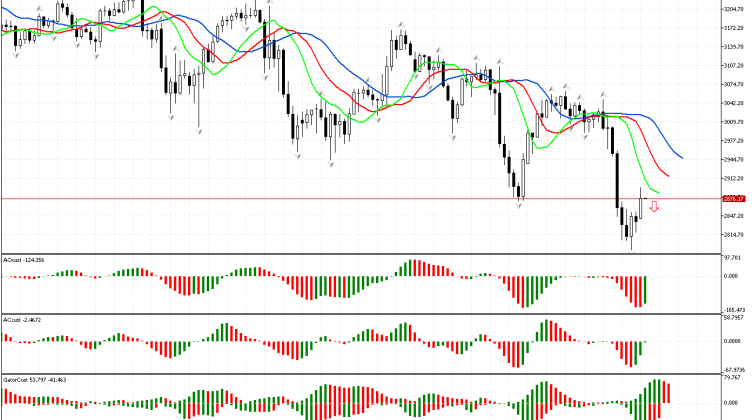Screen dimensions: 752x420
Task: Click the 2944.70 price axis value
Action: click(x=734, y=159)
